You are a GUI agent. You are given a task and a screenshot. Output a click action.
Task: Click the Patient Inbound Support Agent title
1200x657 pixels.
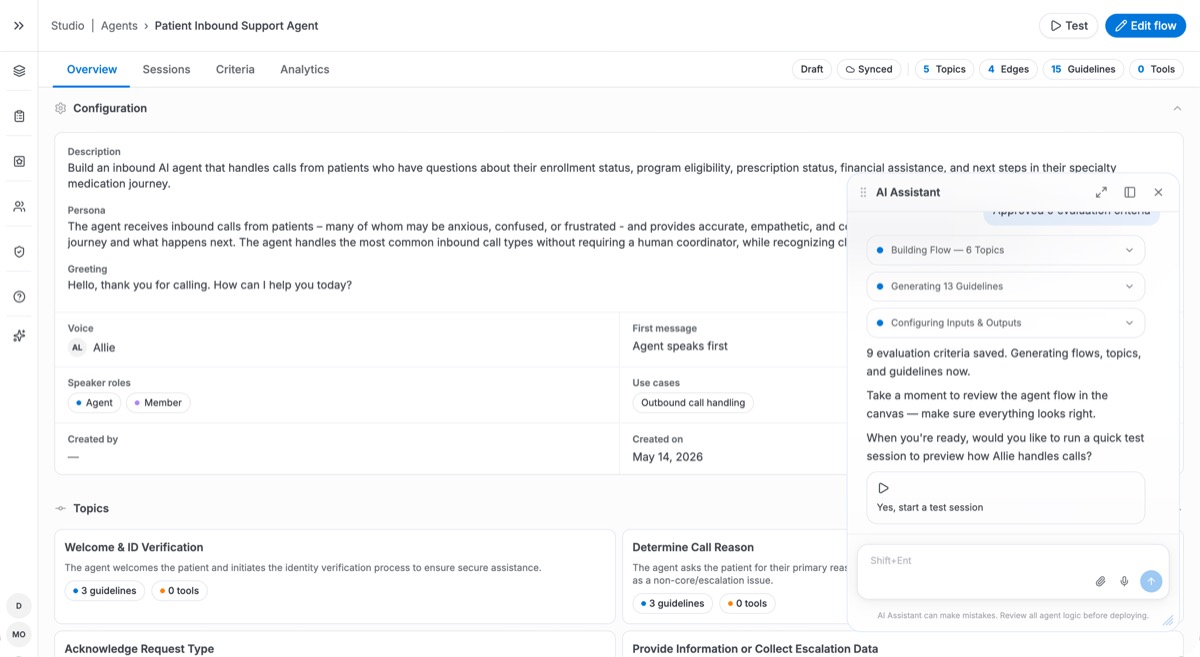[x=236, y=26]
